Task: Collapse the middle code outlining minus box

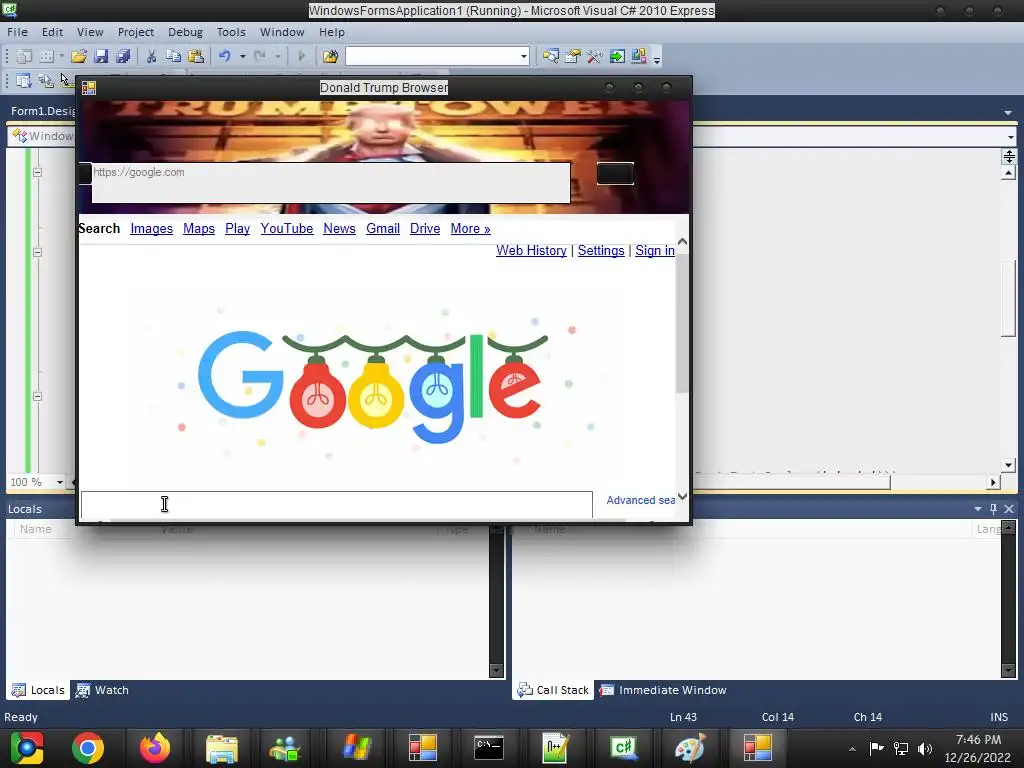Action: (37, 252)
